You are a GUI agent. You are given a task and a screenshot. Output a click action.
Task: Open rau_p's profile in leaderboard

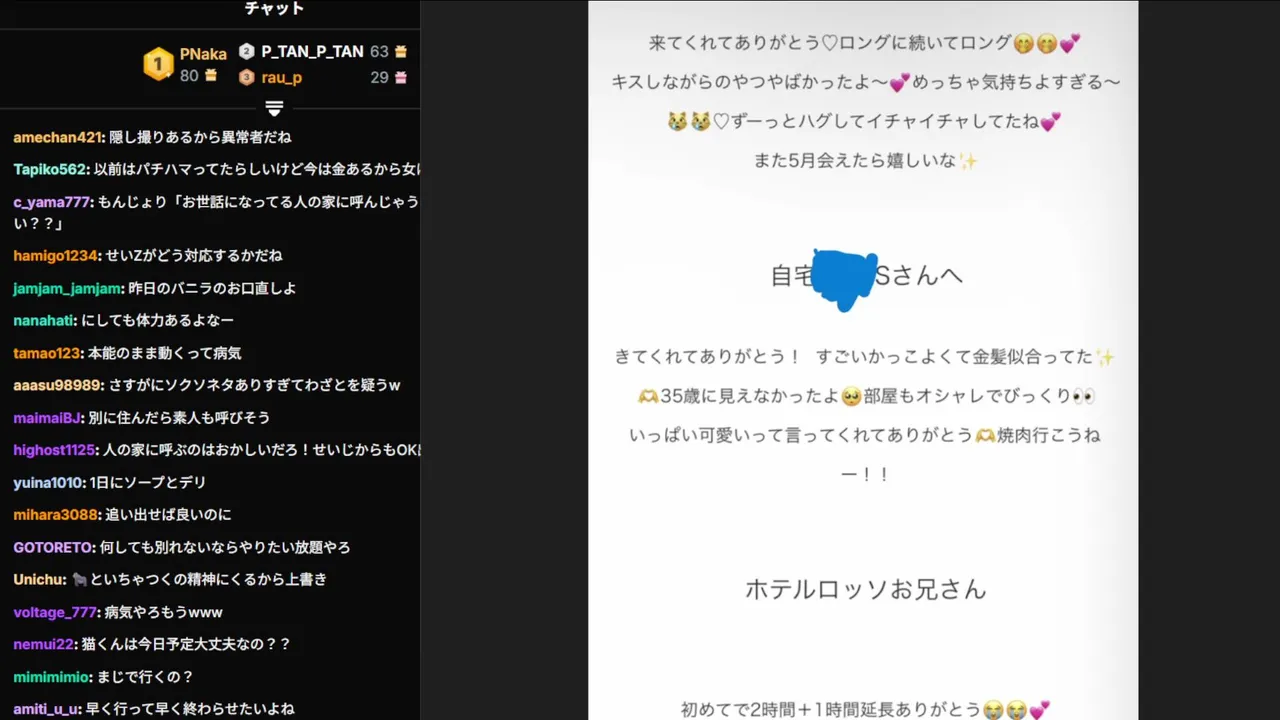[x=281, y=77]
